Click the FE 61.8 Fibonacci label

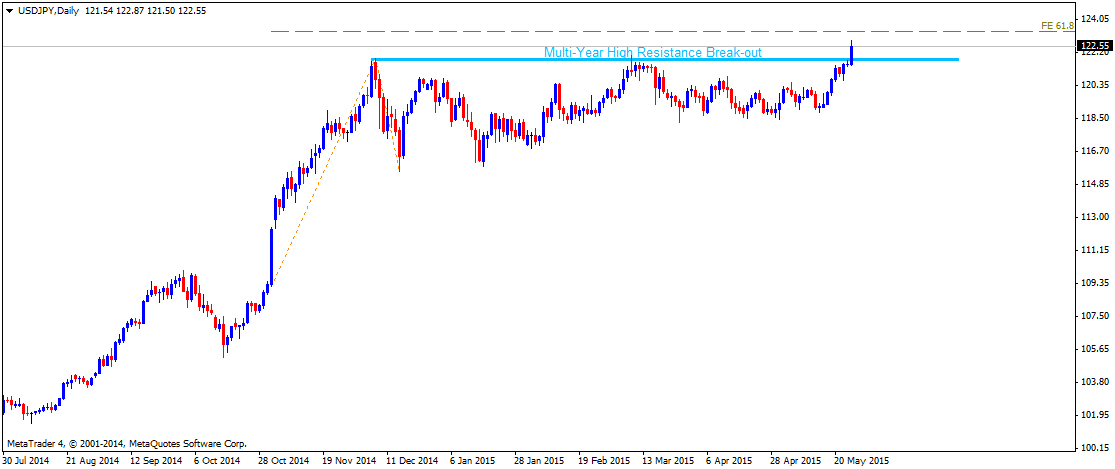[x=1056, y=25]
